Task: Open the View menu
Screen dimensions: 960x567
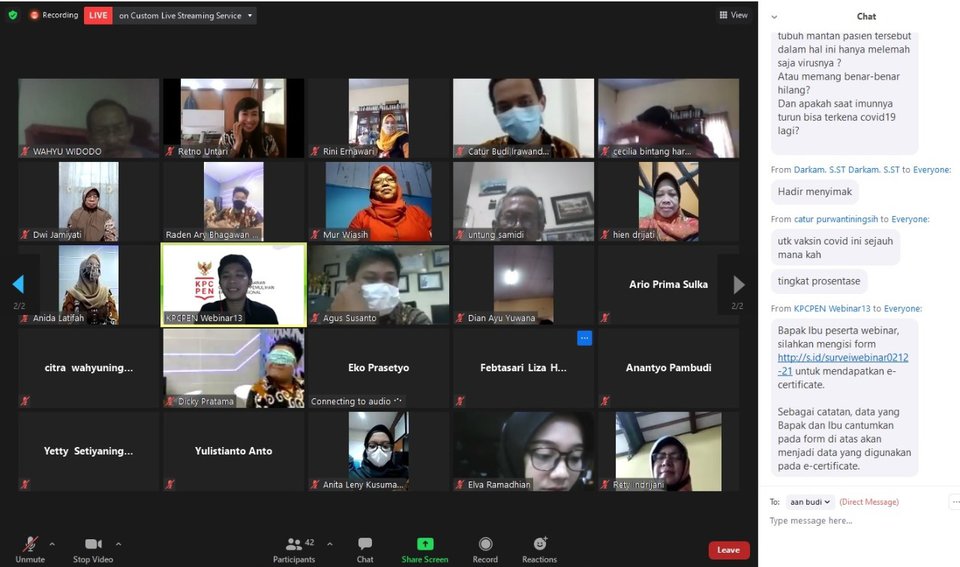Action: (x=733, y=15)
